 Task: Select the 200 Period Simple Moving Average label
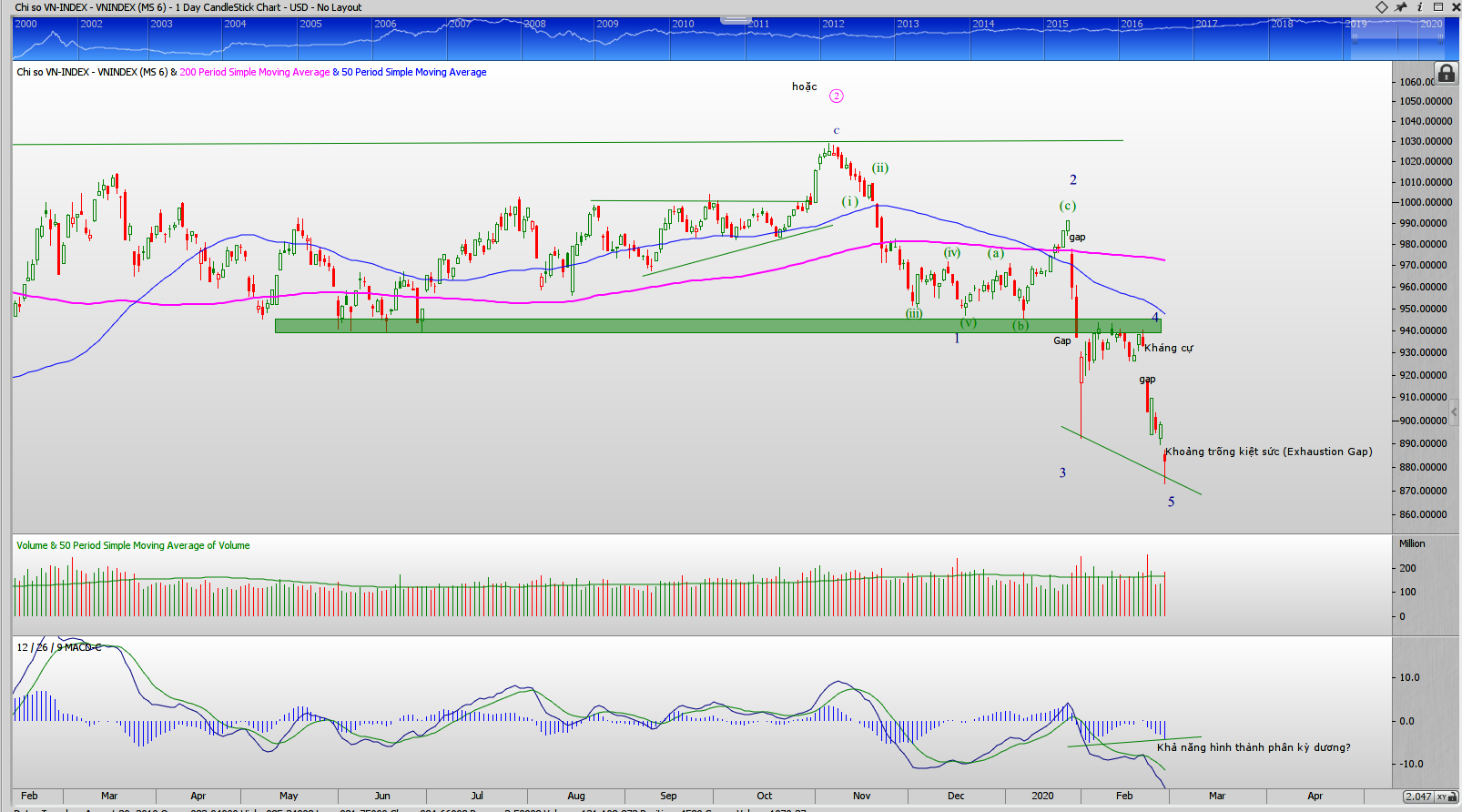[254, 72]
